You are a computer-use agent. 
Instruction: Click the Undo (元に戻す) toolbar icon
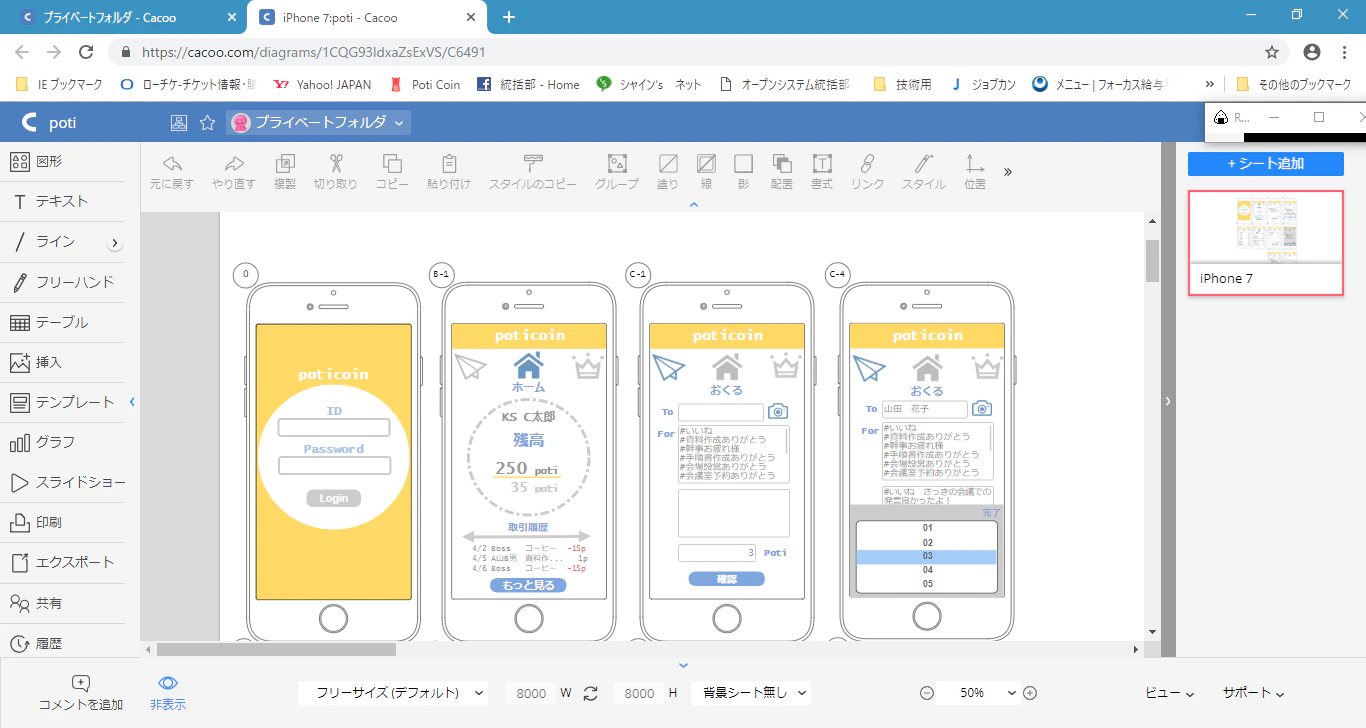point(172,171)
